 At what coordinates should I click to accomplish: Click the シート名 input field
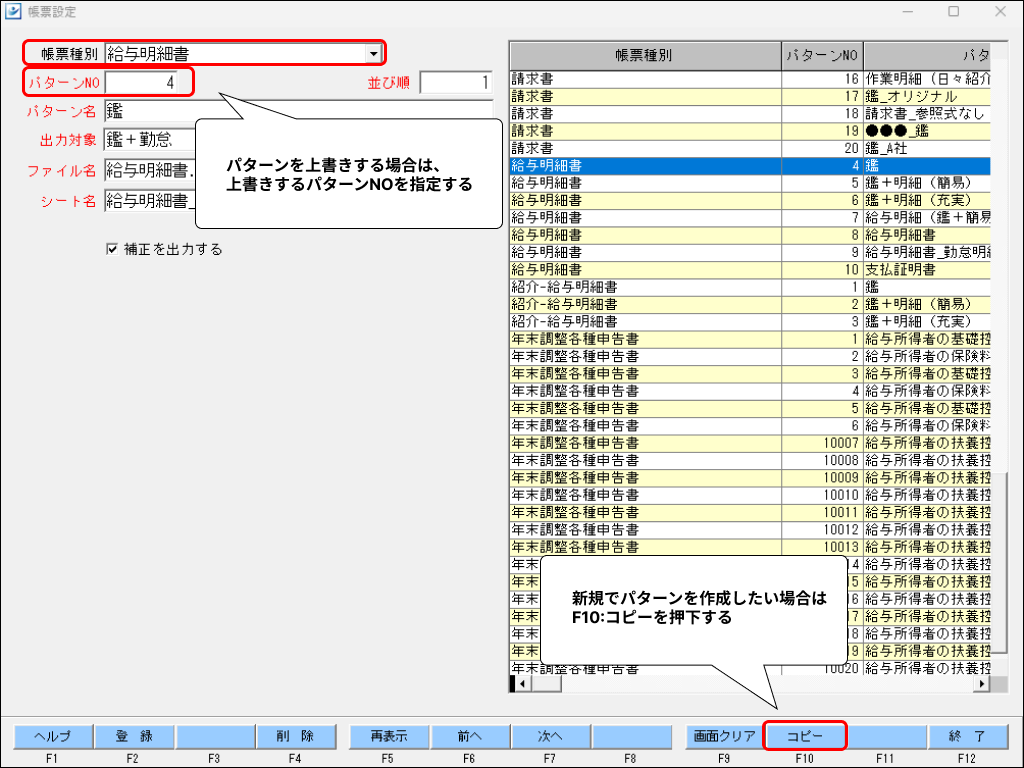150,200
